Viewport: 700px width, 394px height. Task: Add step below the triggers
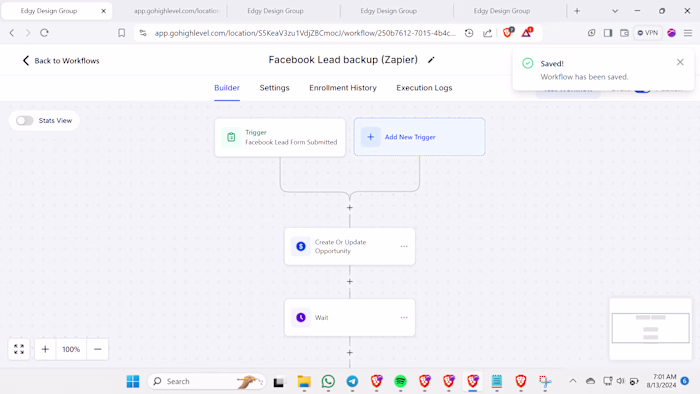(350, 207)
